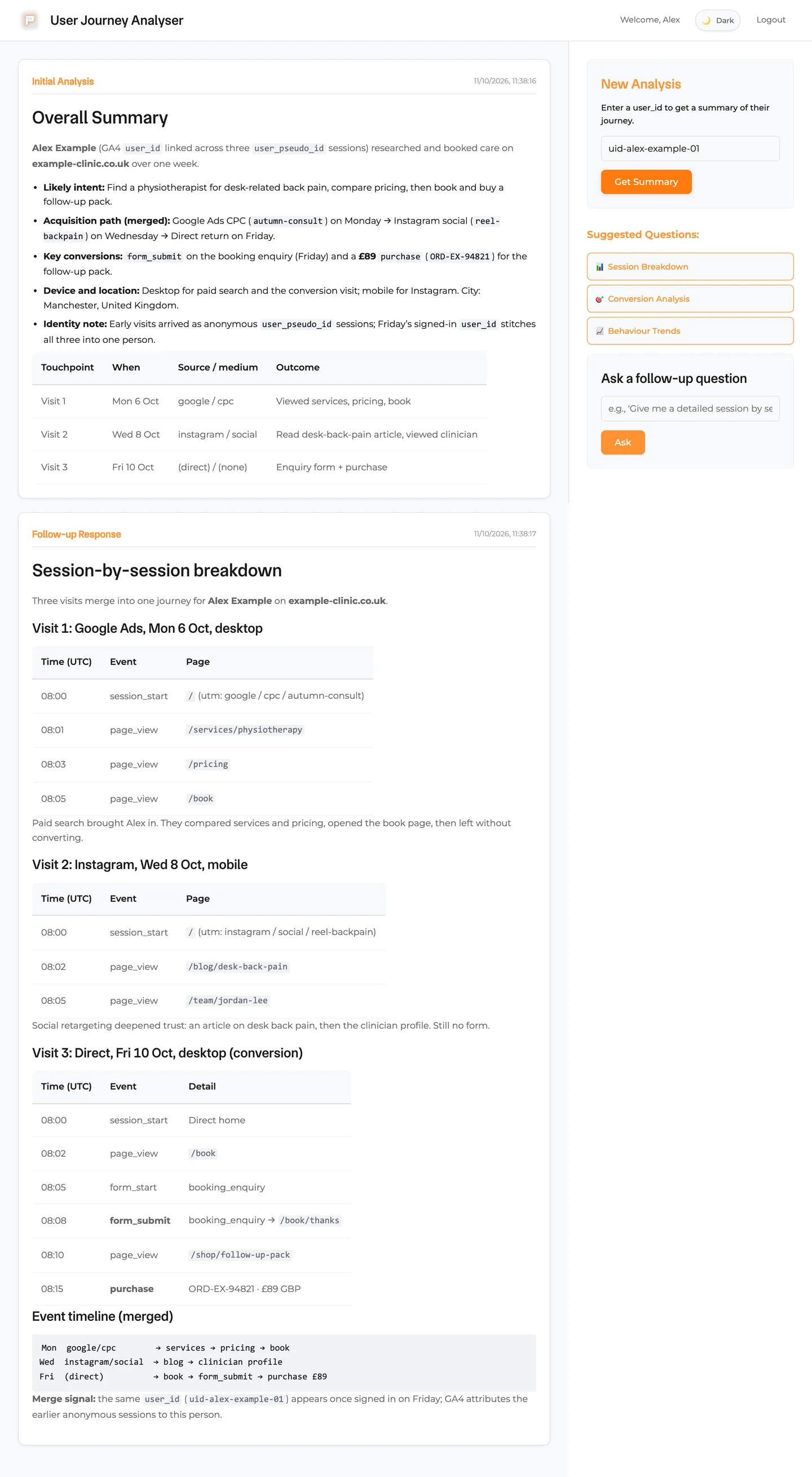Screen dimensions: 812x1477
Task: Click the Visit 2: Instagram, Wed 8 Oct heading
Action: 139,865
